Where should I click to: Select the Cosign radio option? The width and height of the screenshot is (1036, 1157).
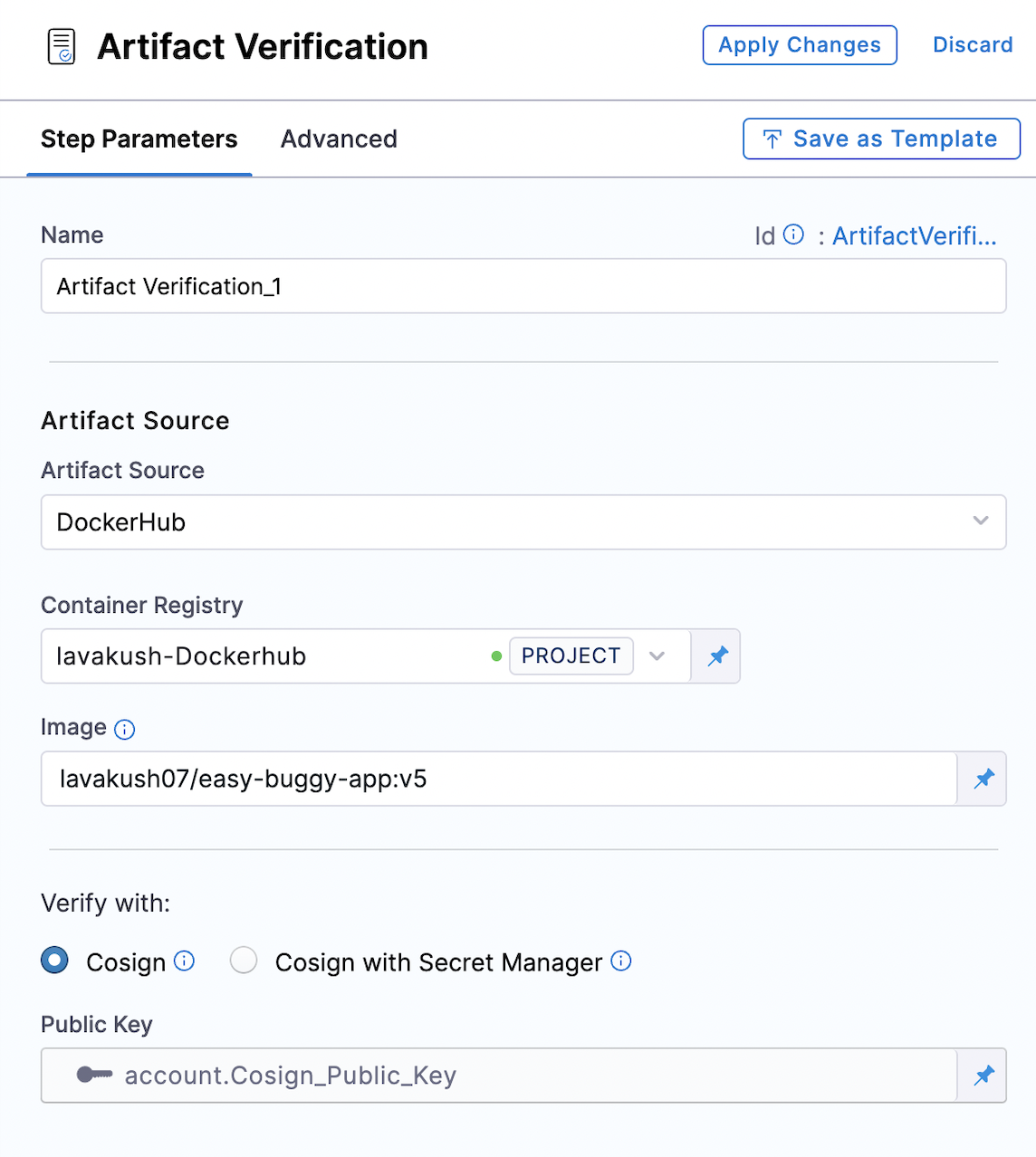click(54, 960)
